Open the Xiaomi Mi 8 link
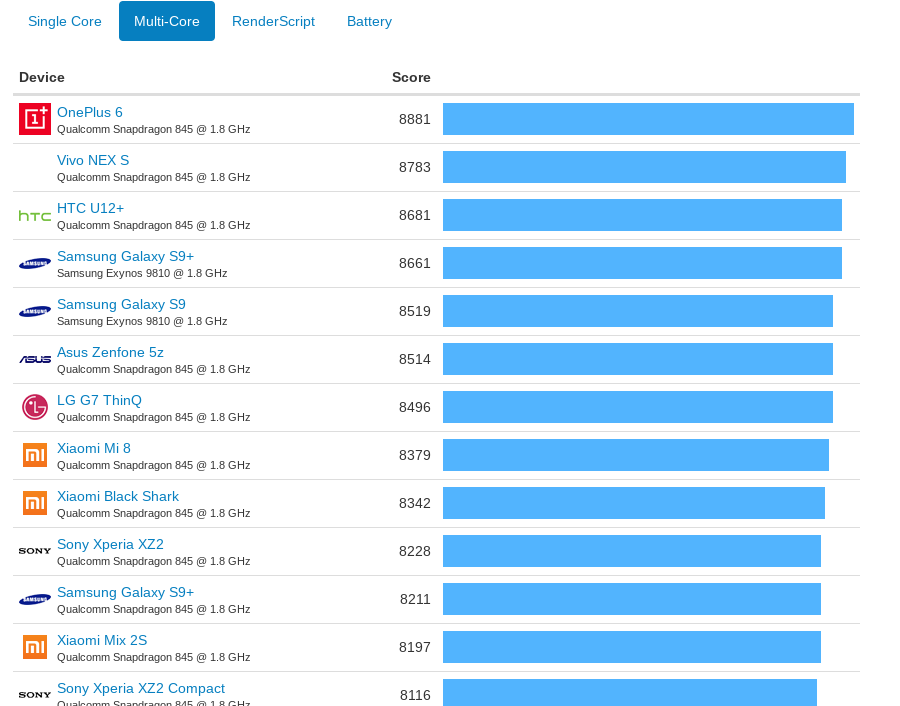 [94, 448]
